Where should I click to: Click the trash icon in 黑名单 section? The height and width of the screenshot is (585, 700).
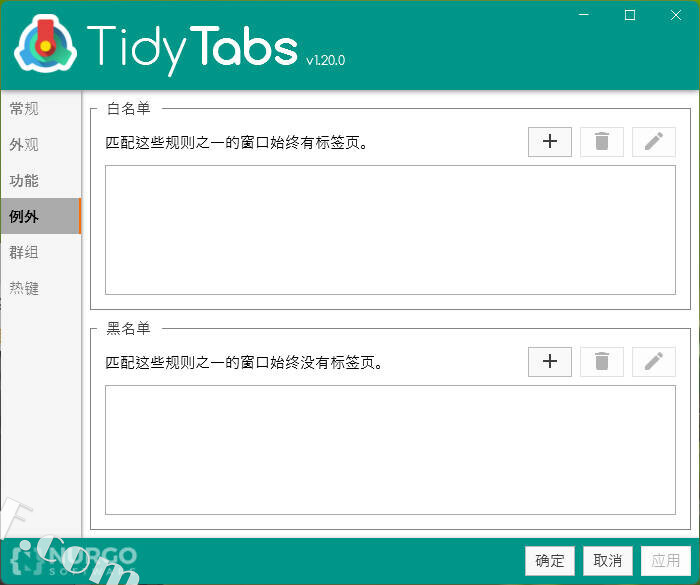point(601,361)
